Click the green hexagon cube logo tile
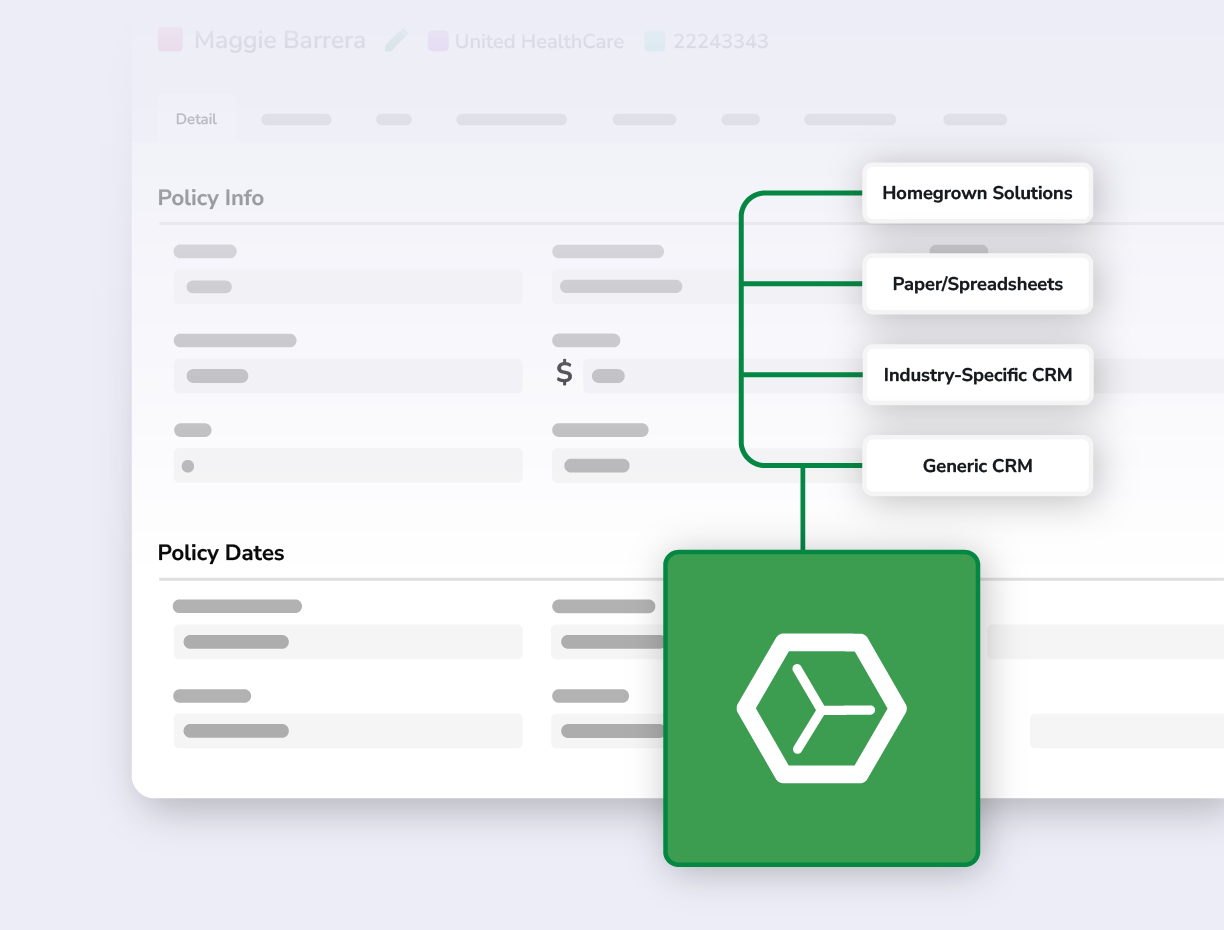Image resolution: width=1224 pixels, height=930 pixels. [821, 708]
